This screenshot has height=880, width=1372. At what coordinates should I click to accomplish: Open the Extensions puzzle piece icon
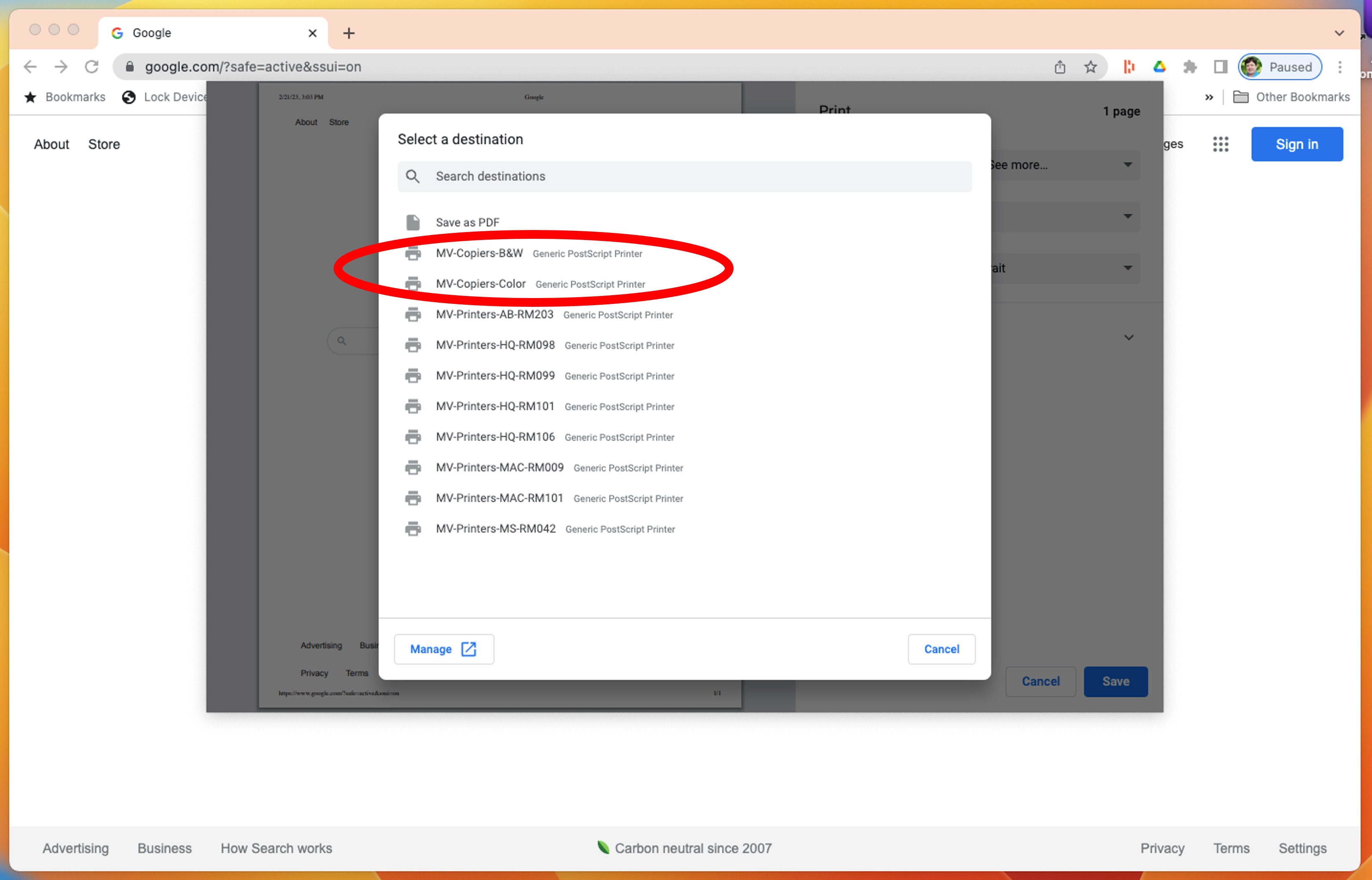tap(1190, 67)
